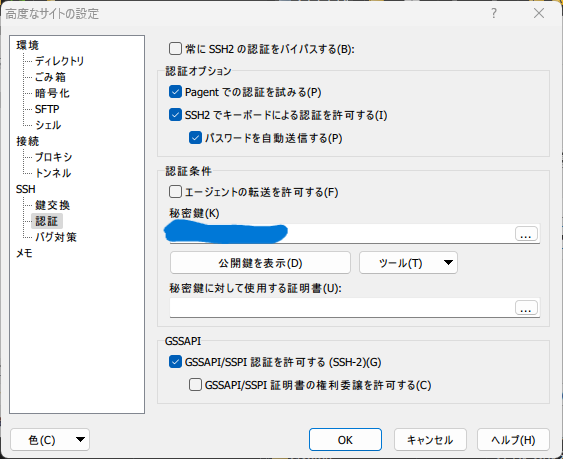Click the 公開鍵を表示 button
Viewport: 563px width, 459px height.
[x=260, y=263]
